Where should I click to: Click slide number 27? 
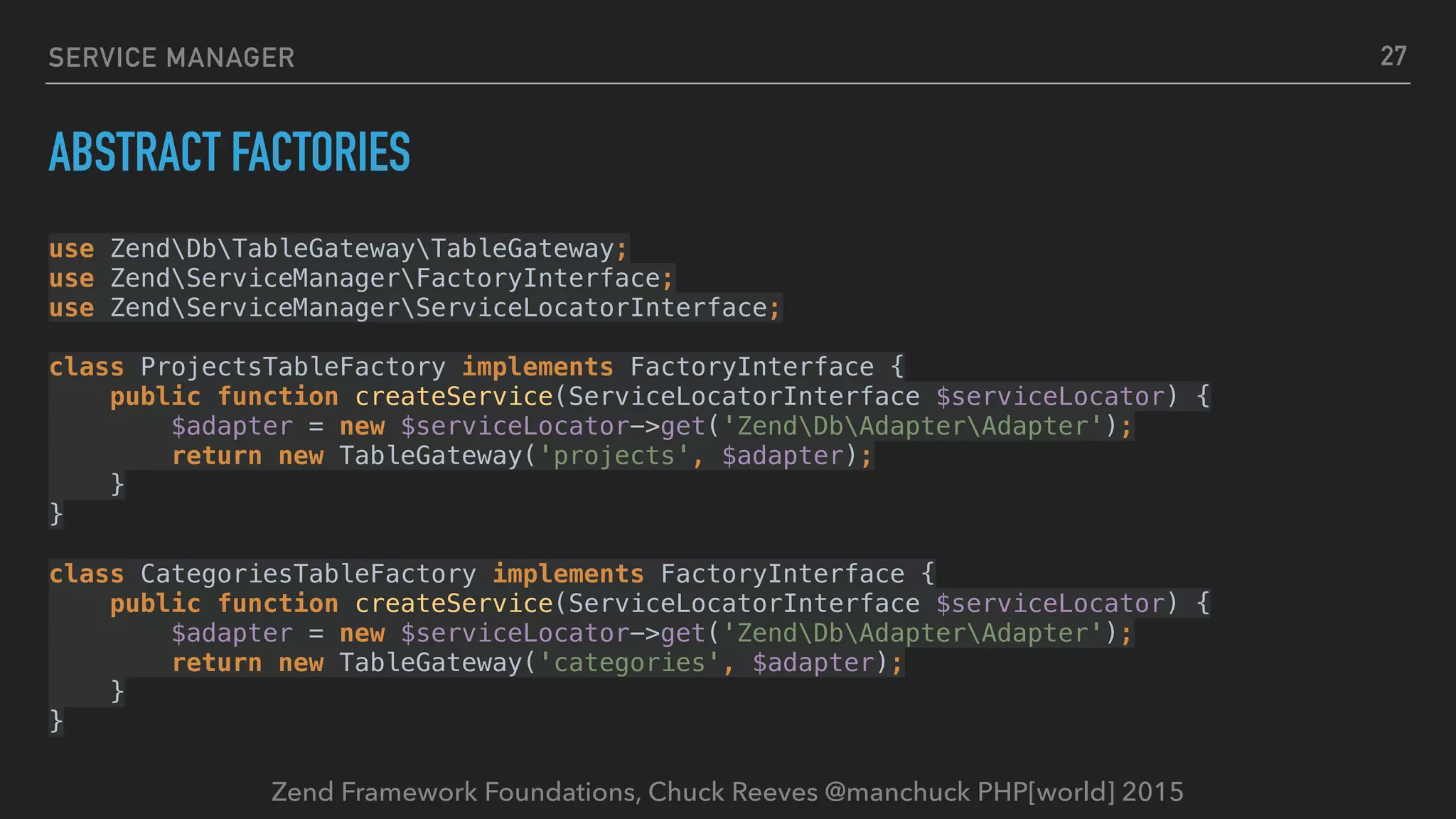pos(1393,56)
